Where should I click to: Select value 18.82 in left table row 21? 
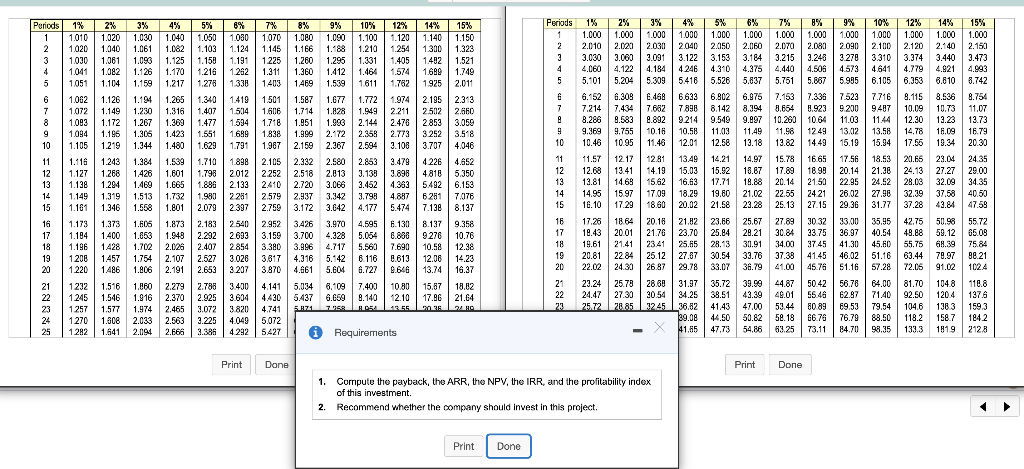[465, 286]
